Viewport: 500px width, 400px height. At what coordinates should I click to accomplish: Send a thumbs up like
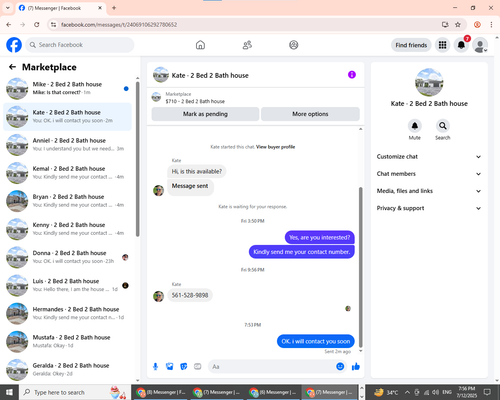356,367
